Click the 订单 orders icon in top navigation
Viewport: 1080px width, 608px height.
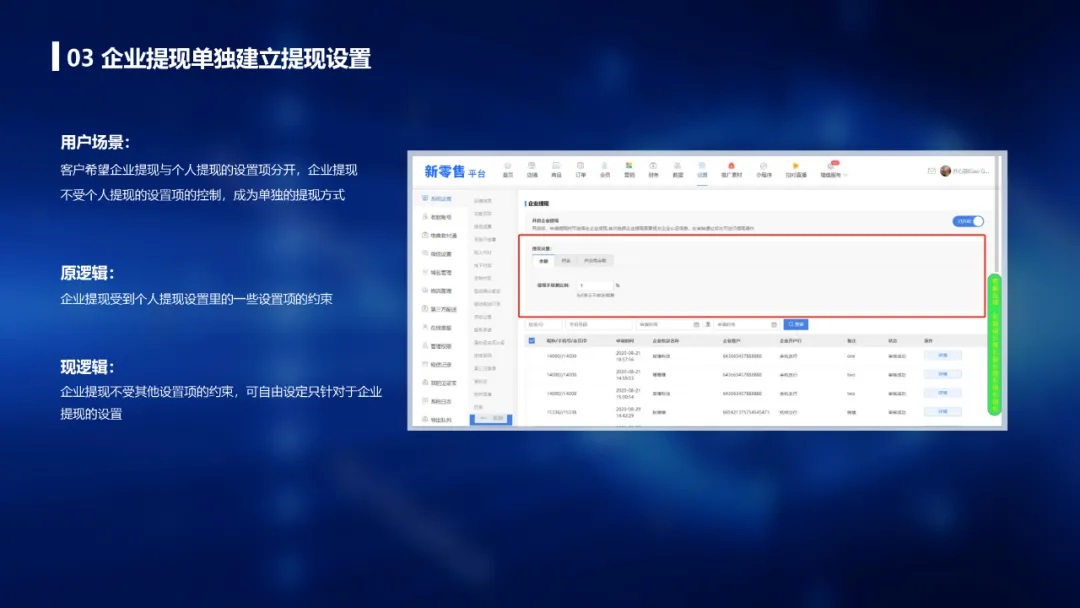[580, 168]
